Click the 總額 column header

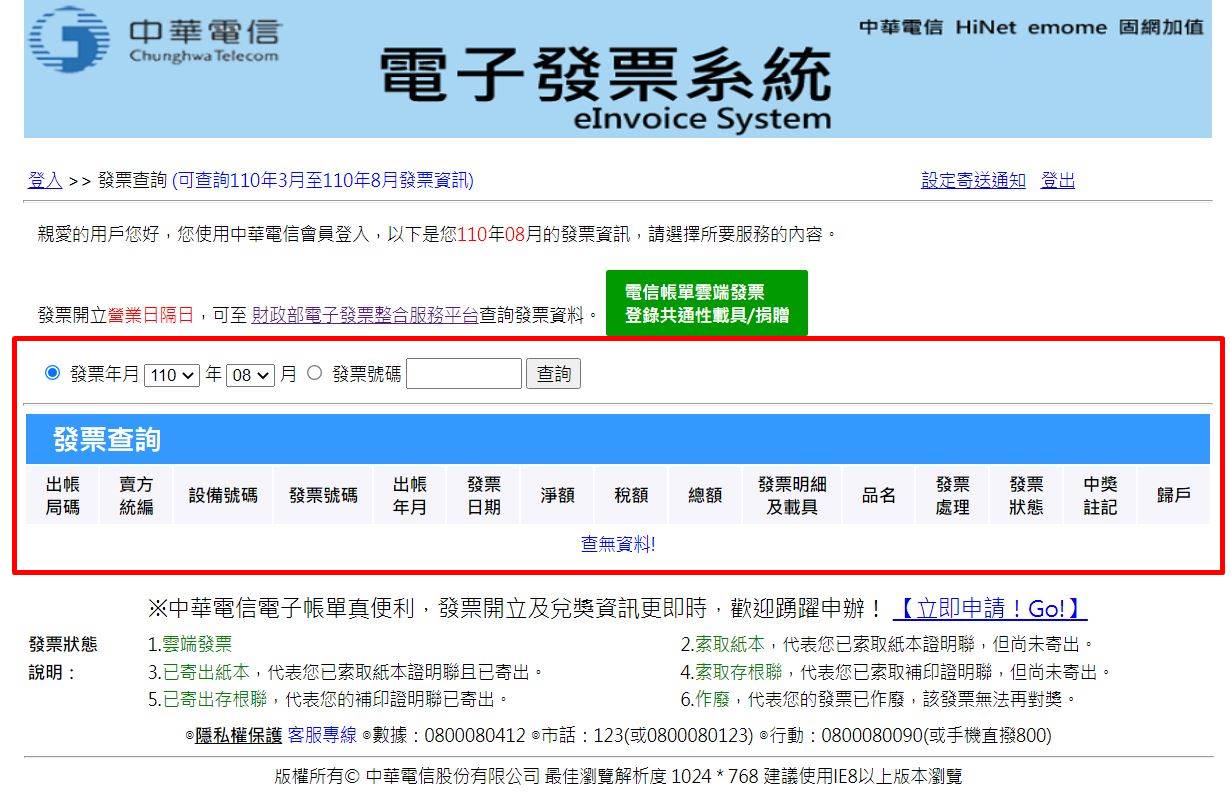tap(705, 495)
